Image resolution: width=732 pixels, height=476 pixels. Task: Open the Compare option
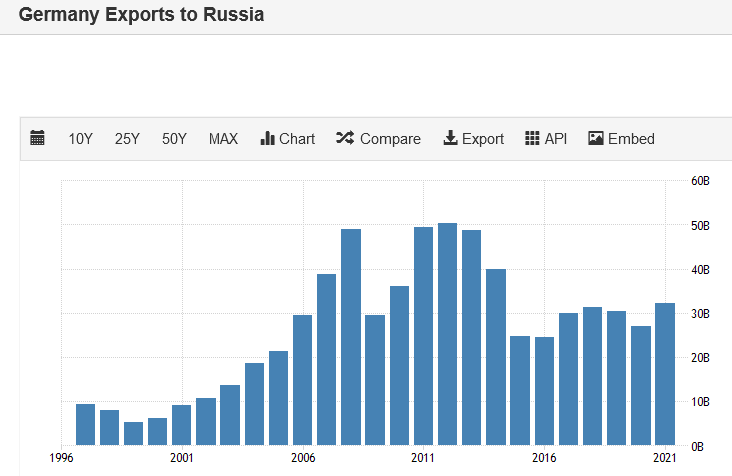(379, 139)
